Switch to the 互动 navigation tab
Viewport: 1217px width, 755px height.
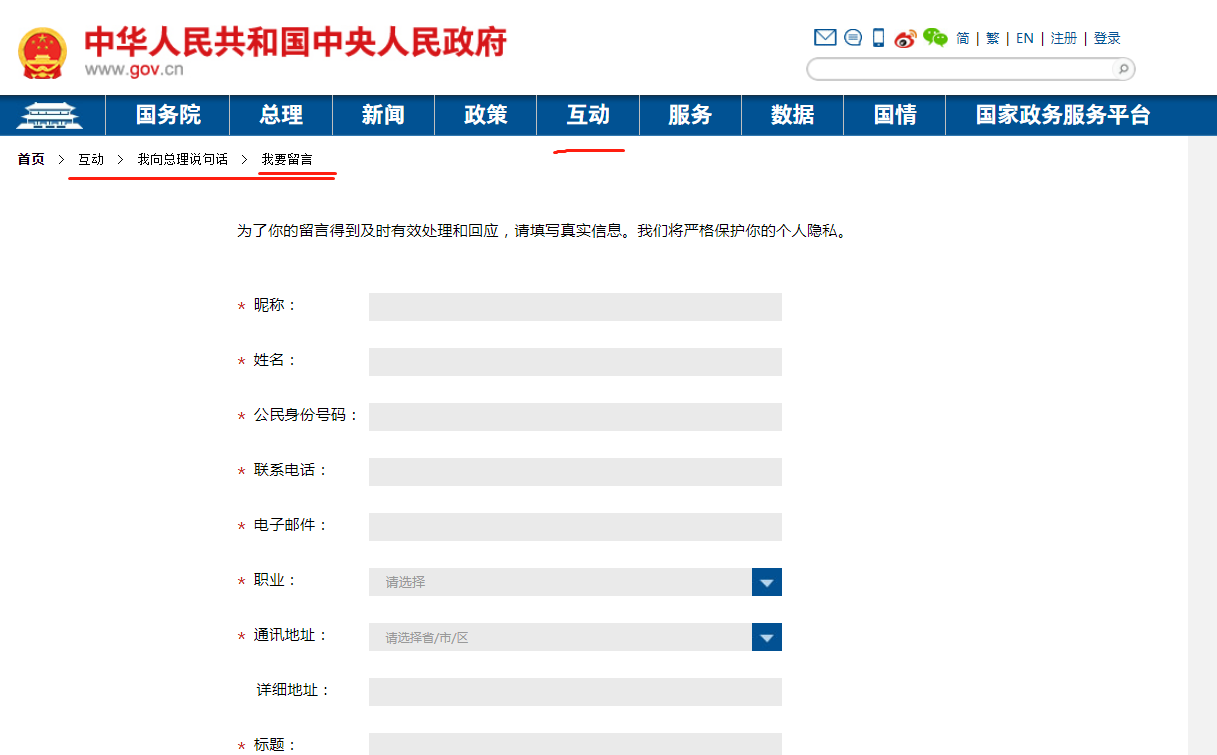coord(587,114)
